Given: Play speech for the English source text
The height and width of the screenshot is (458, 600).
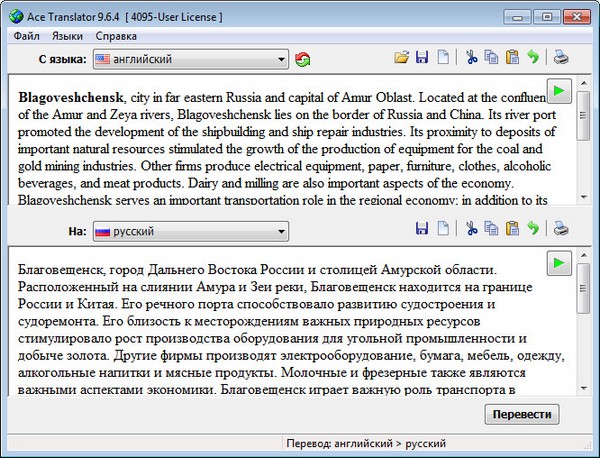Looking at the screenshot, I should (x=559, y=92).
